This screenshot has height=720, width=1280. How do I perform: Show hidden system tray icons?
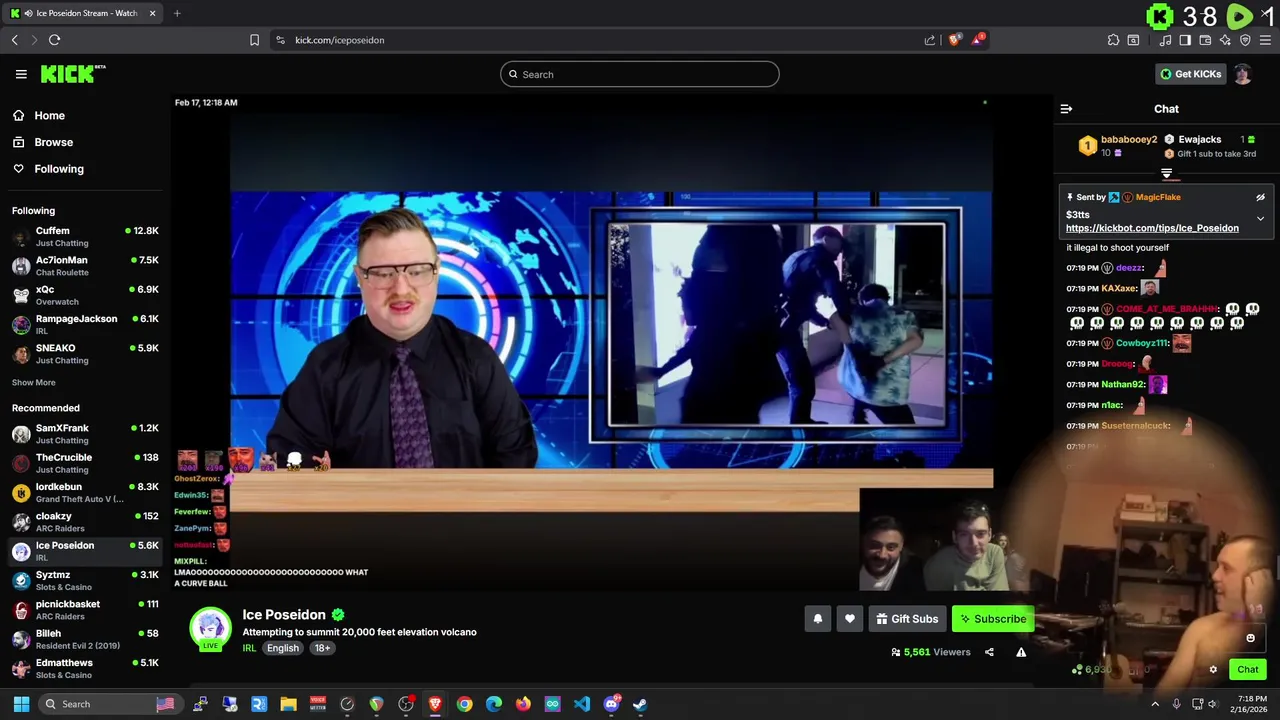tap(1155, 704)
